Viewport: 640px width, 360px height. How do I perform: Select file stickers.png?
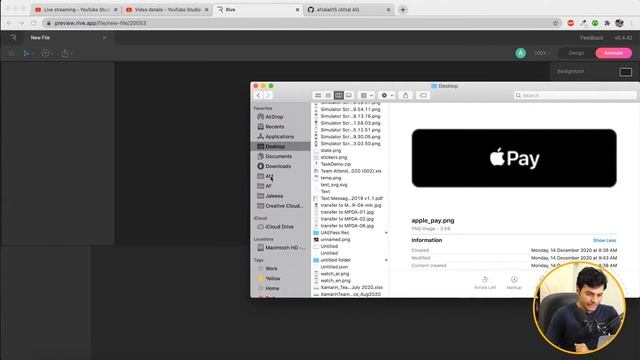click(333, 157)
